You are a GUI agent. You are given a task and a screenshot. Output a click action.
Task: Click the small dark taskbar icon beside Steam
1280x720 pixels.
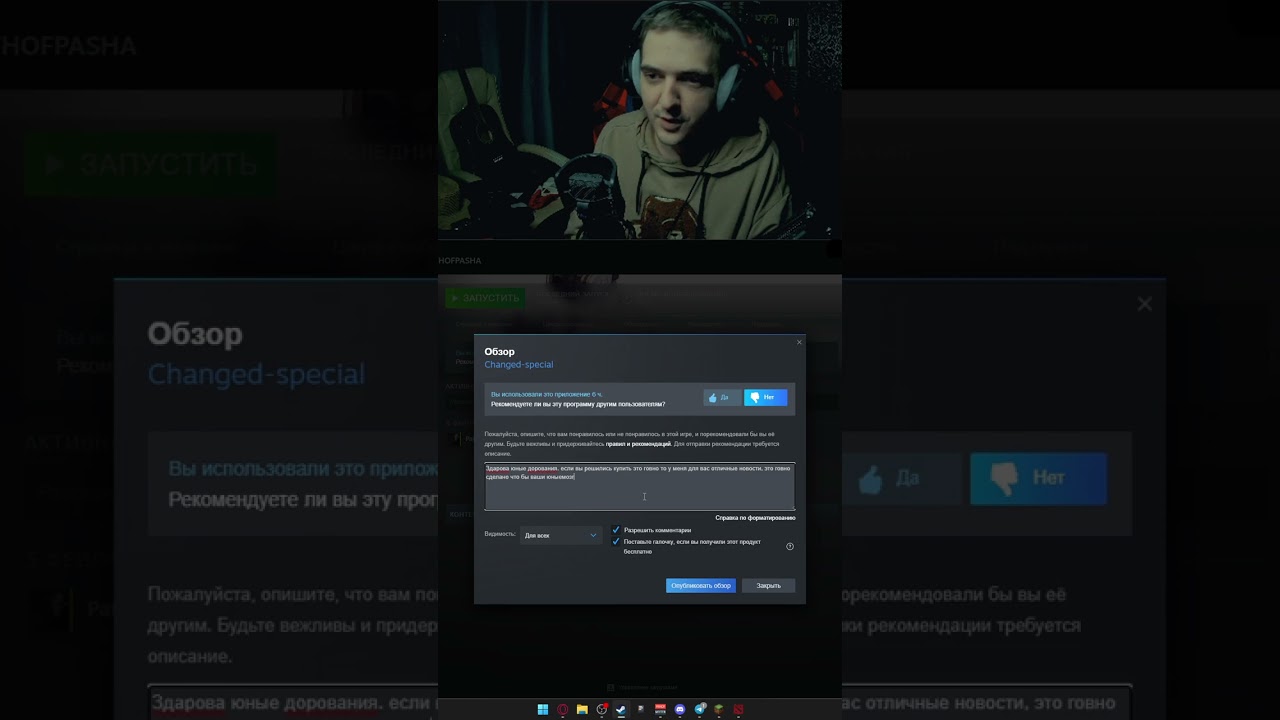(x=641, y=709)
